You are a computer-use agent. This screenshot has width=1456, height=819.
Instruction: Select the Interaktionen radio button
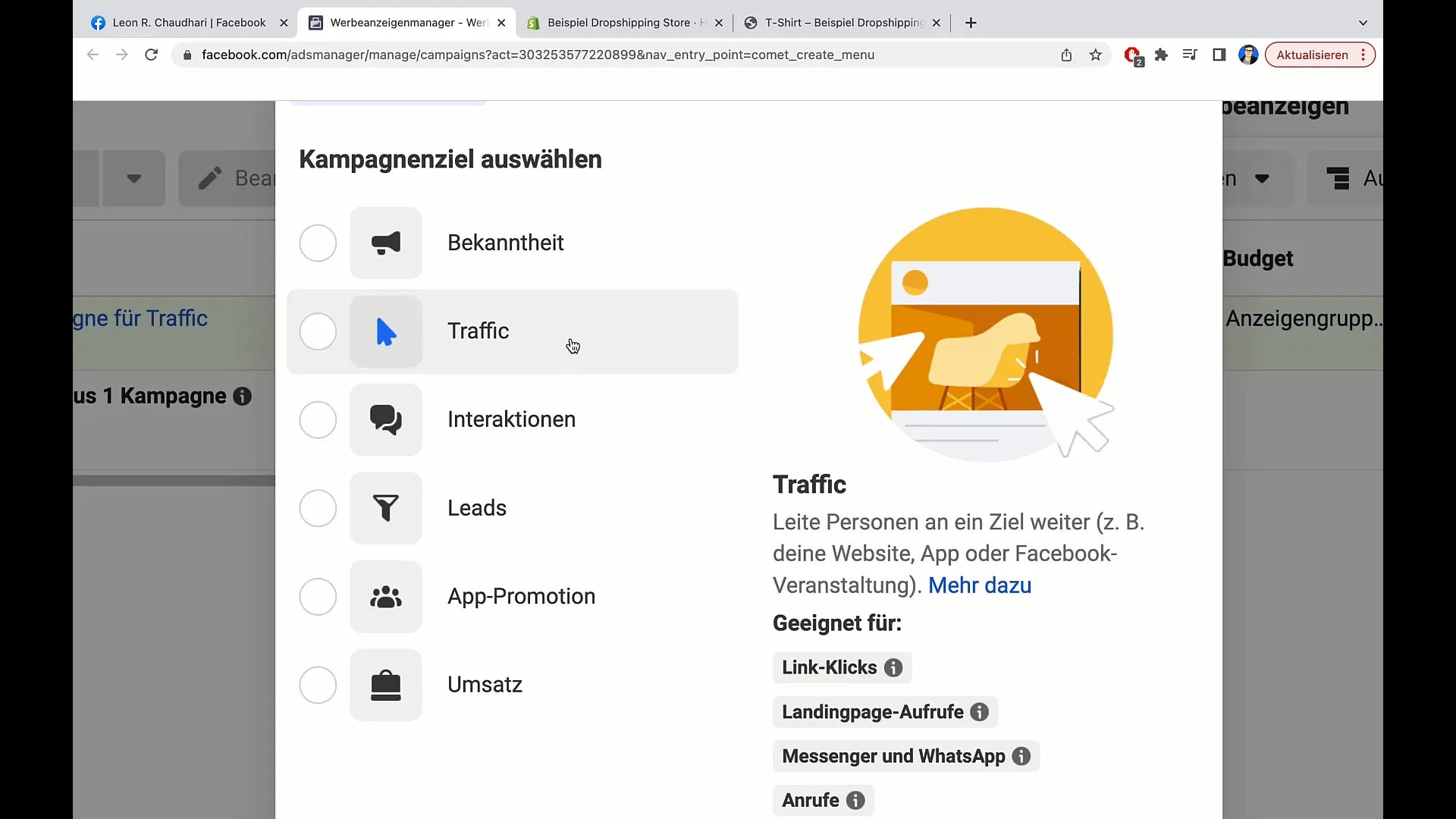coord(318,419)
